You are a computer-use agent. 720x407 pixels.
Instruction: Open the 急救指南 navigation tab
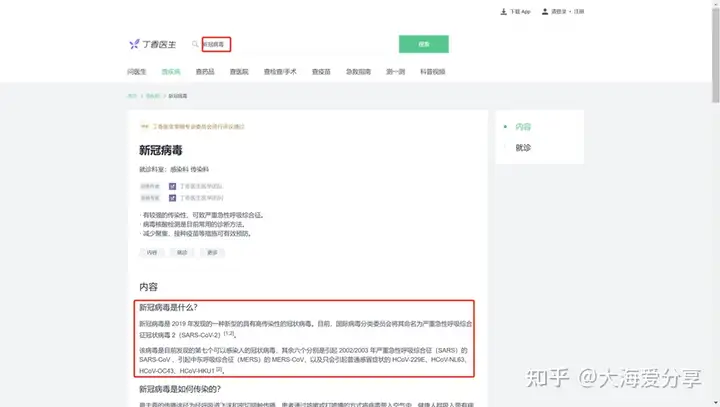[x=358, y=72]
